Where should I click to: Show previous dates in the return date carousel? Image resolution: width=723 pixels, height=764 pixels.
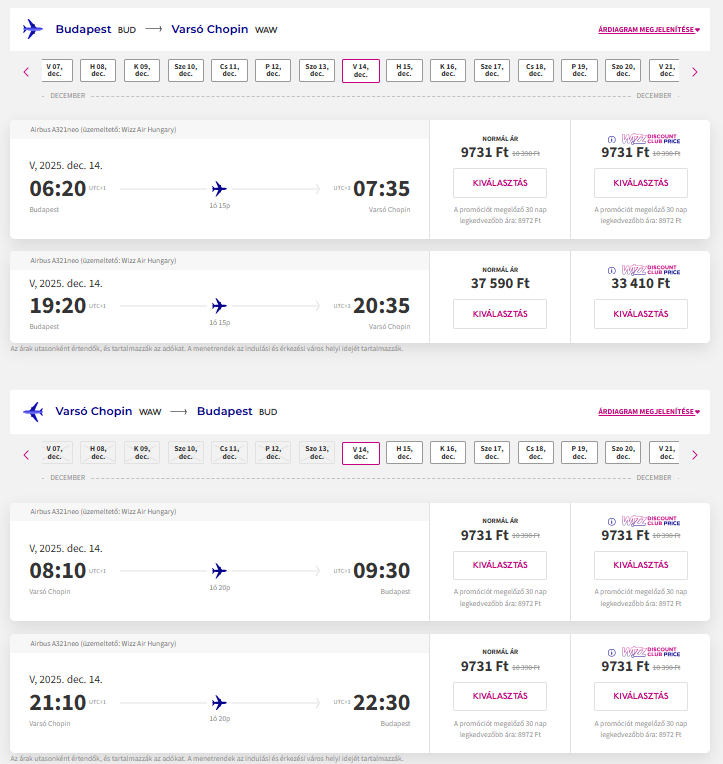[26, 455]
